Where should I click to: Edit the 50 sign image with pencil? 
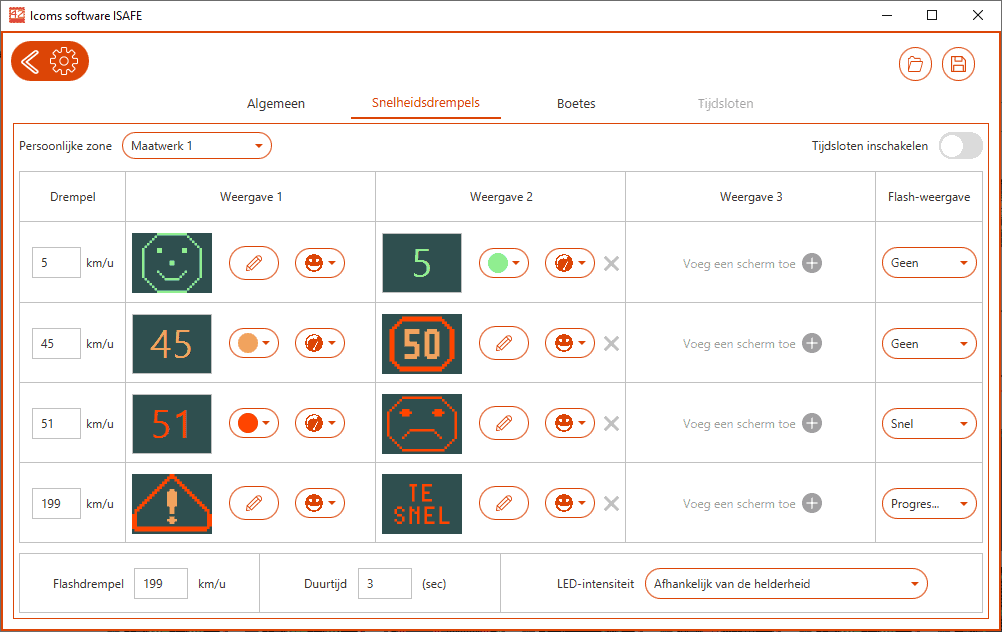504,343
